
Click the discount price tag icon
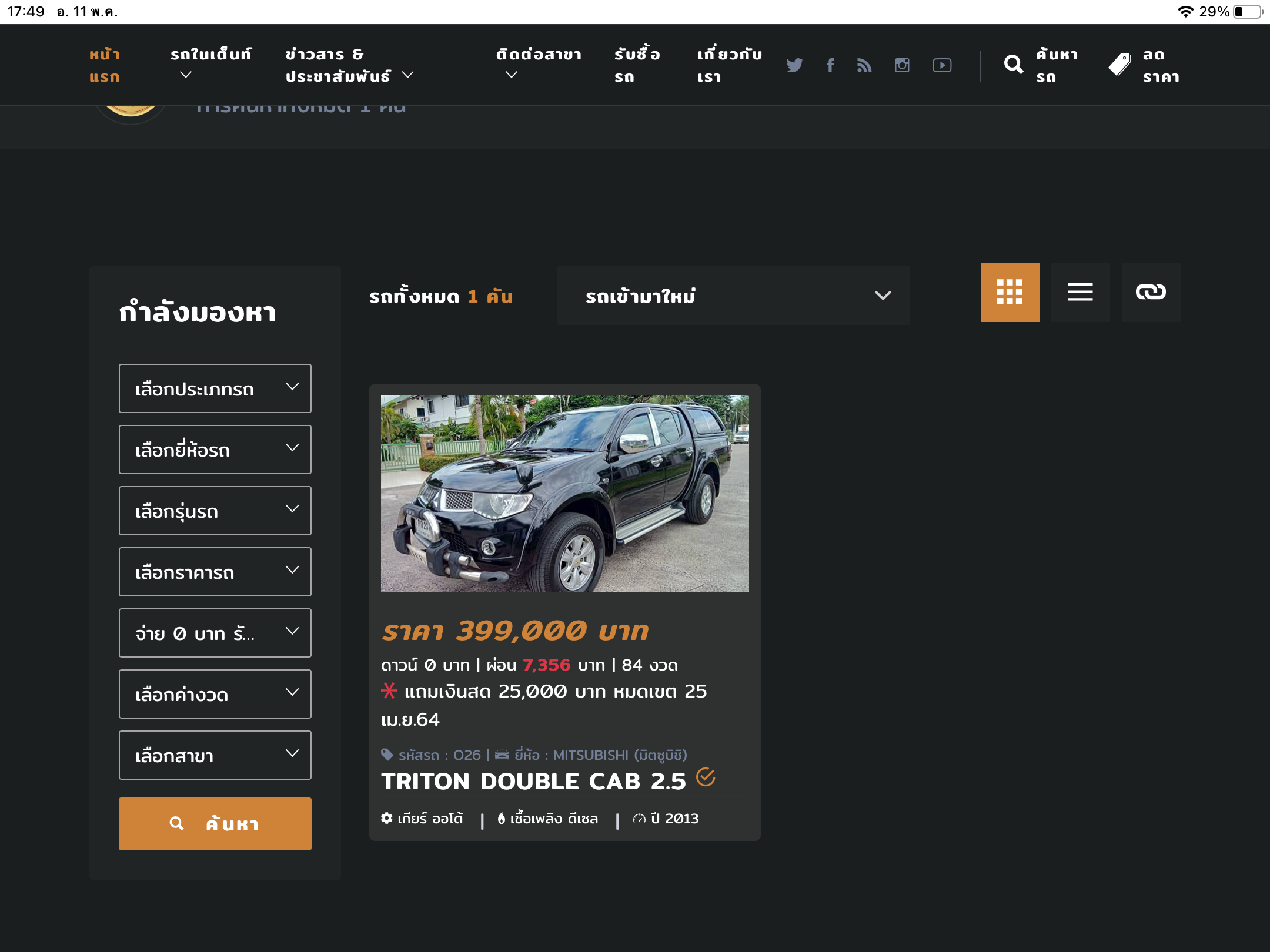pos(1119,65)
